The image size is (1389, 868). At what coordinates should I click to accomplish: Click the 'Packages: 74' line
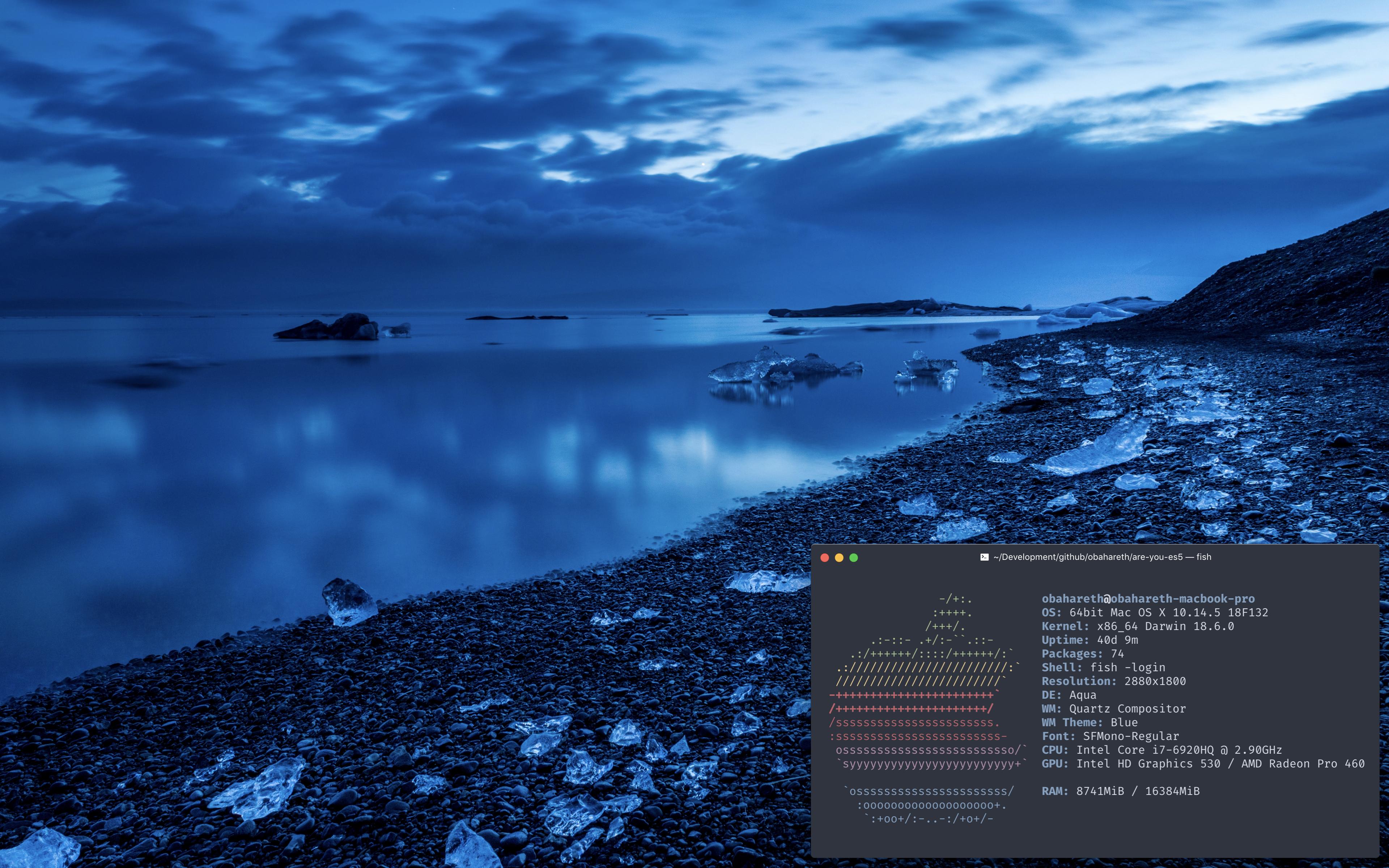point(1083,654)
